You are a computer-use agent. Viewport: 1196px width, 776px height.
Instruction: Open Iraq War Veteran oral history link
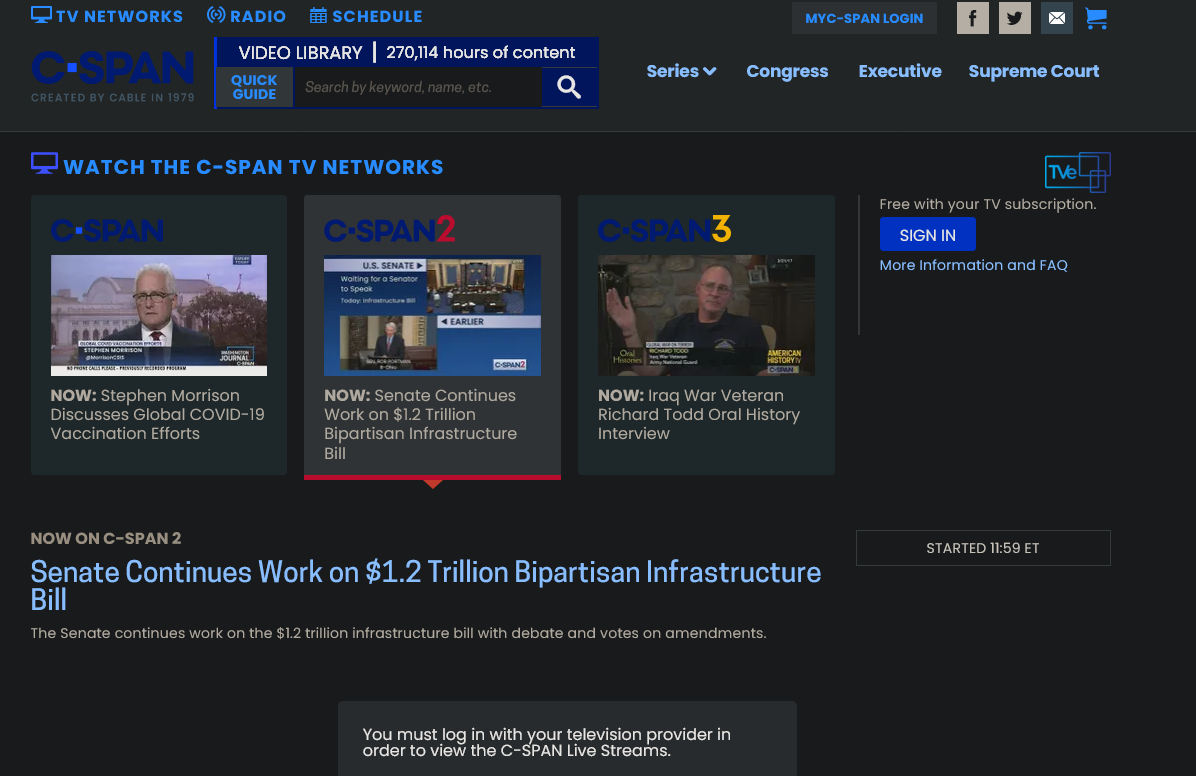point(699,414)
